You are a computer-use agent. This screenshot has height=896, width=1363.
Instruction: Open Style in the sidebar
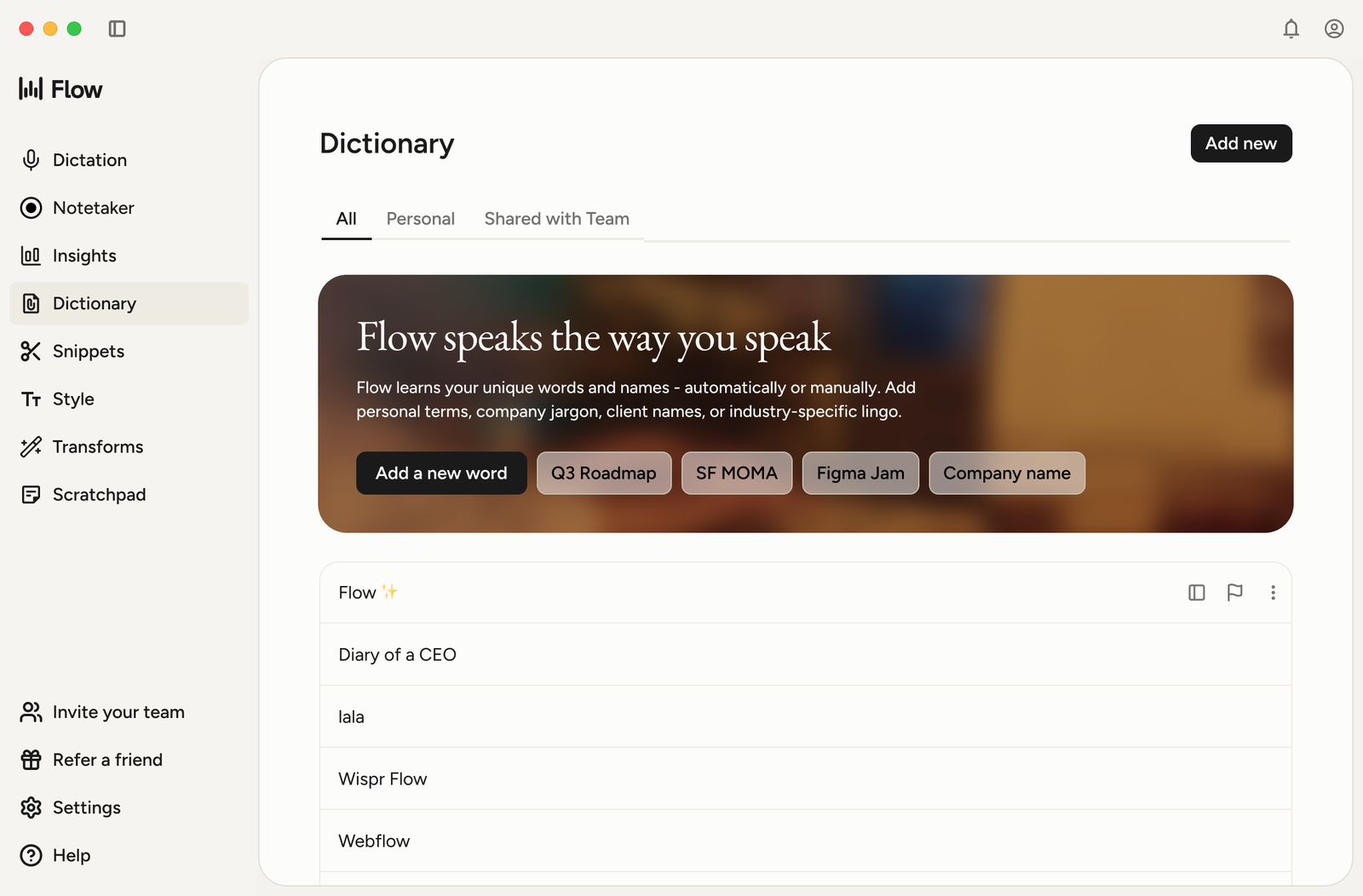(129, 399)
